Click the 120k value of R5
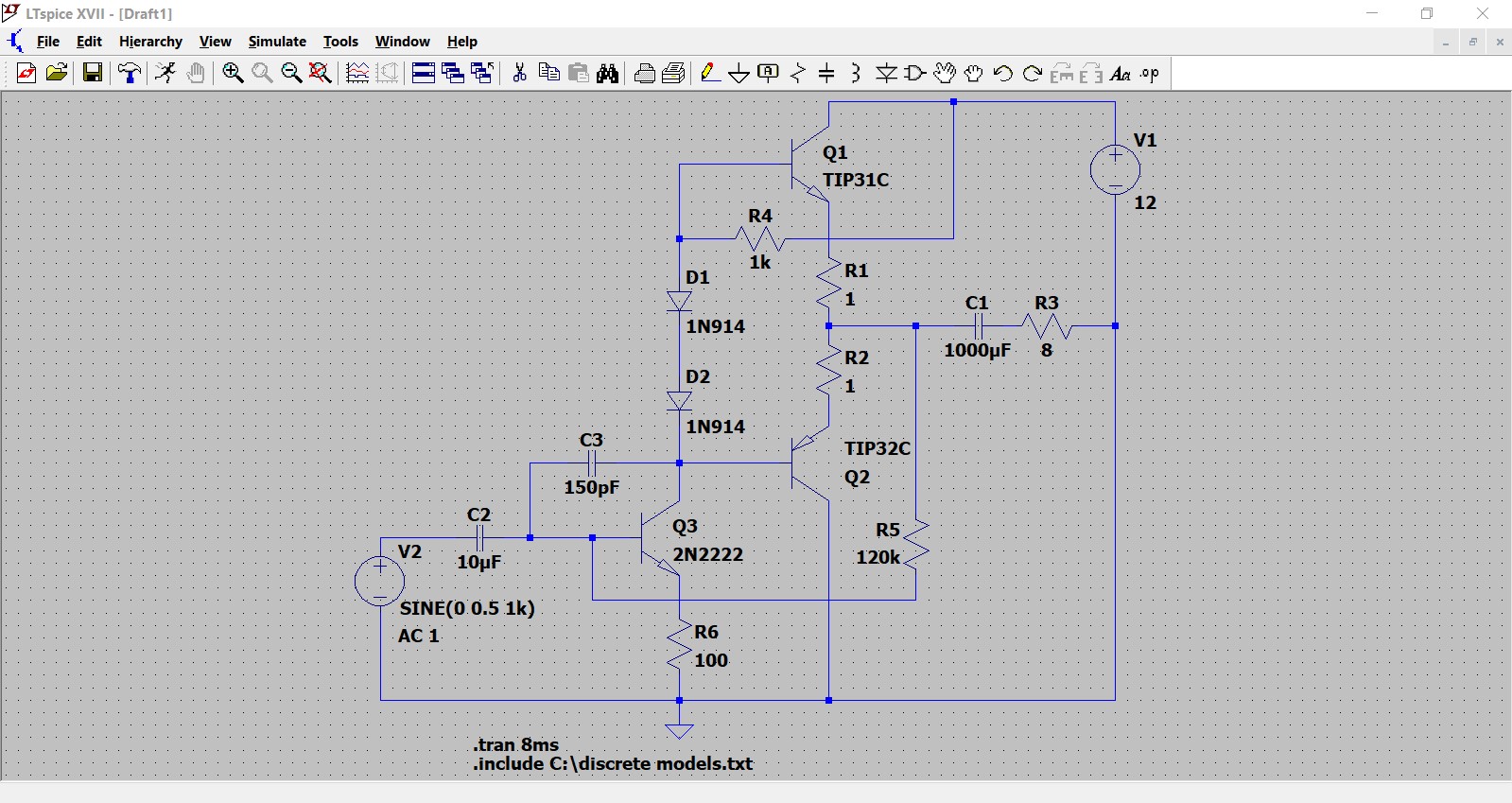 (x=878, y=557)
